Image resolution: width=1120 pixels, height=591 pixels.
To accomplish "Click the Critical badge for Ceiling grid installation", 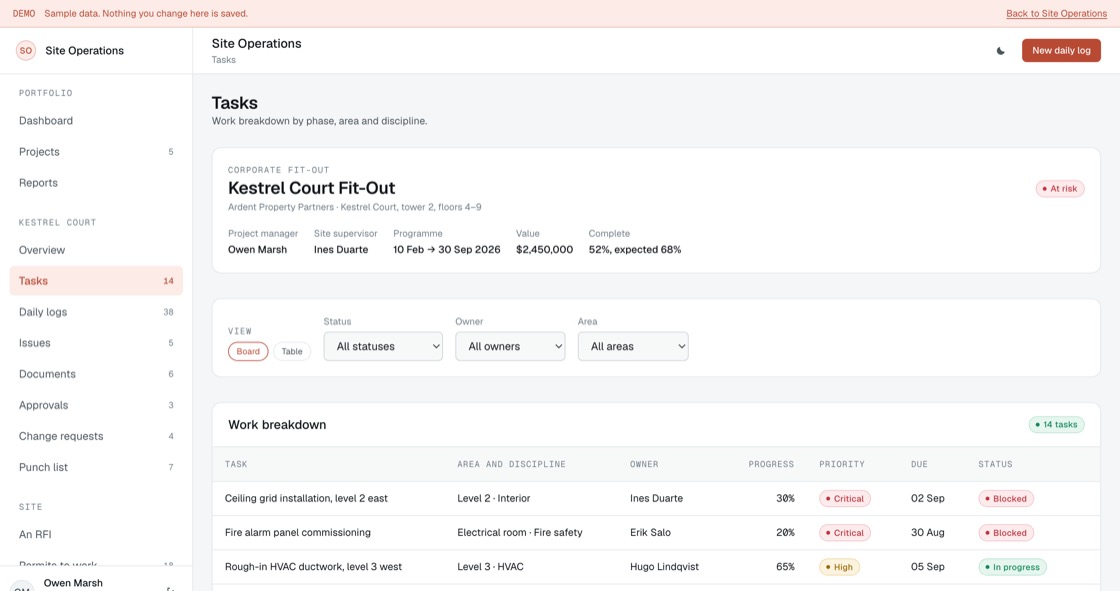I will point(844,499).
